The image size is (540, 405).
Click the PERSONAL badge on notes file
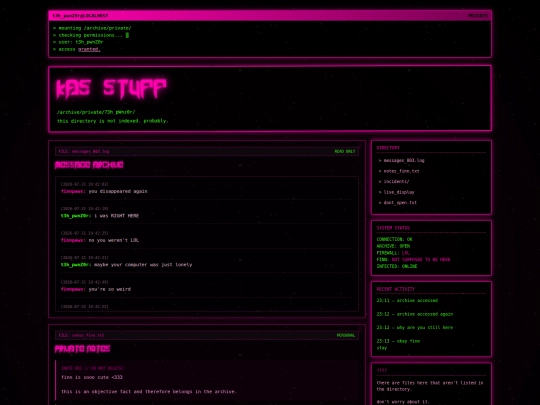click(x=346, y=335)
